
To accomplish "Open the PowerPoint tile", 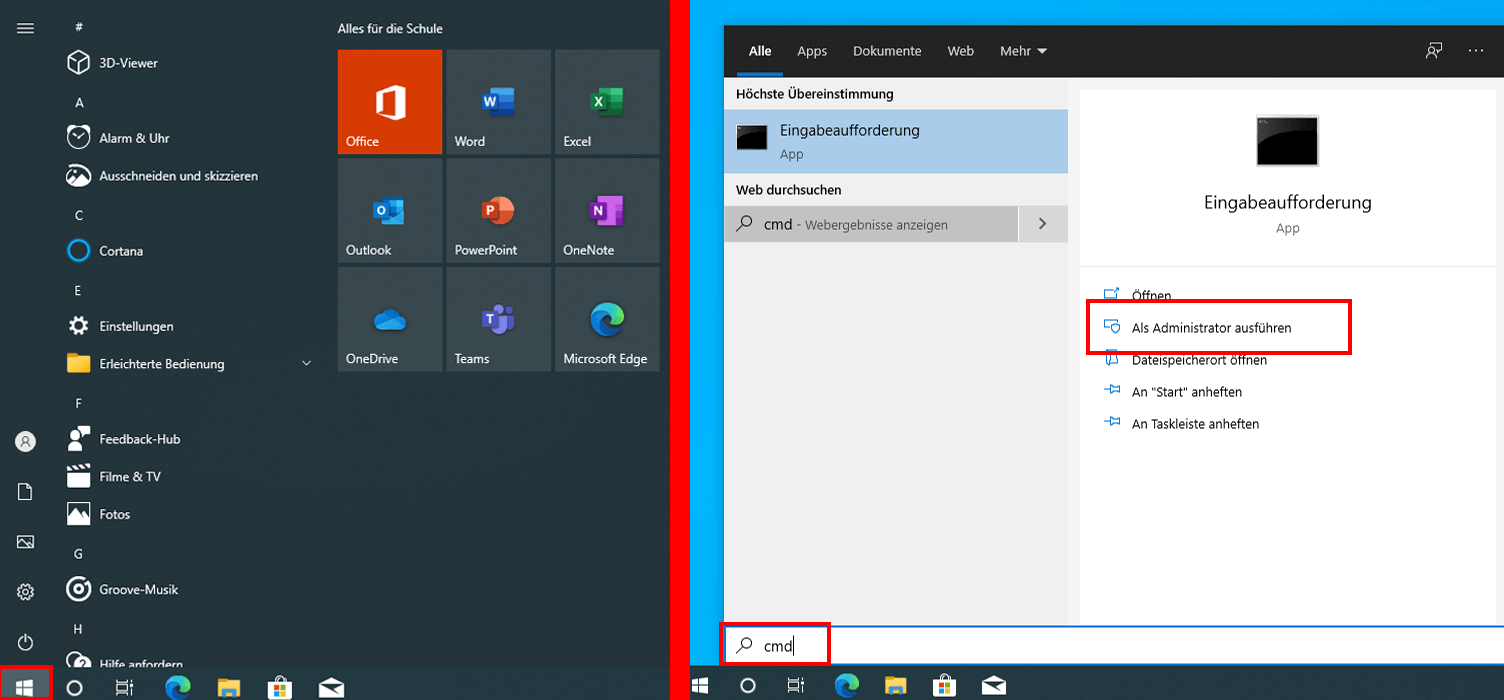I will tap(498, 211).
